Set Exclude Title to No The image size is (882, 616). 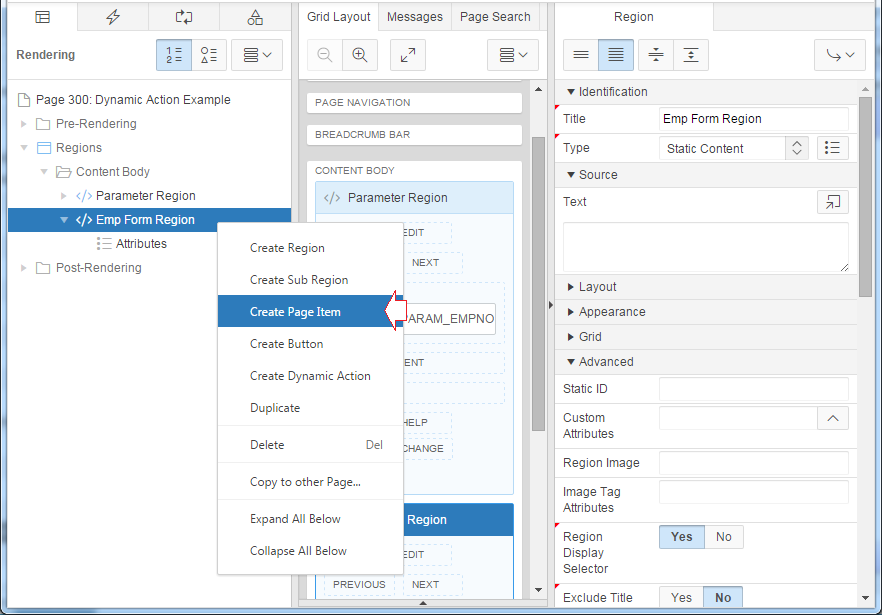point(723,597)
